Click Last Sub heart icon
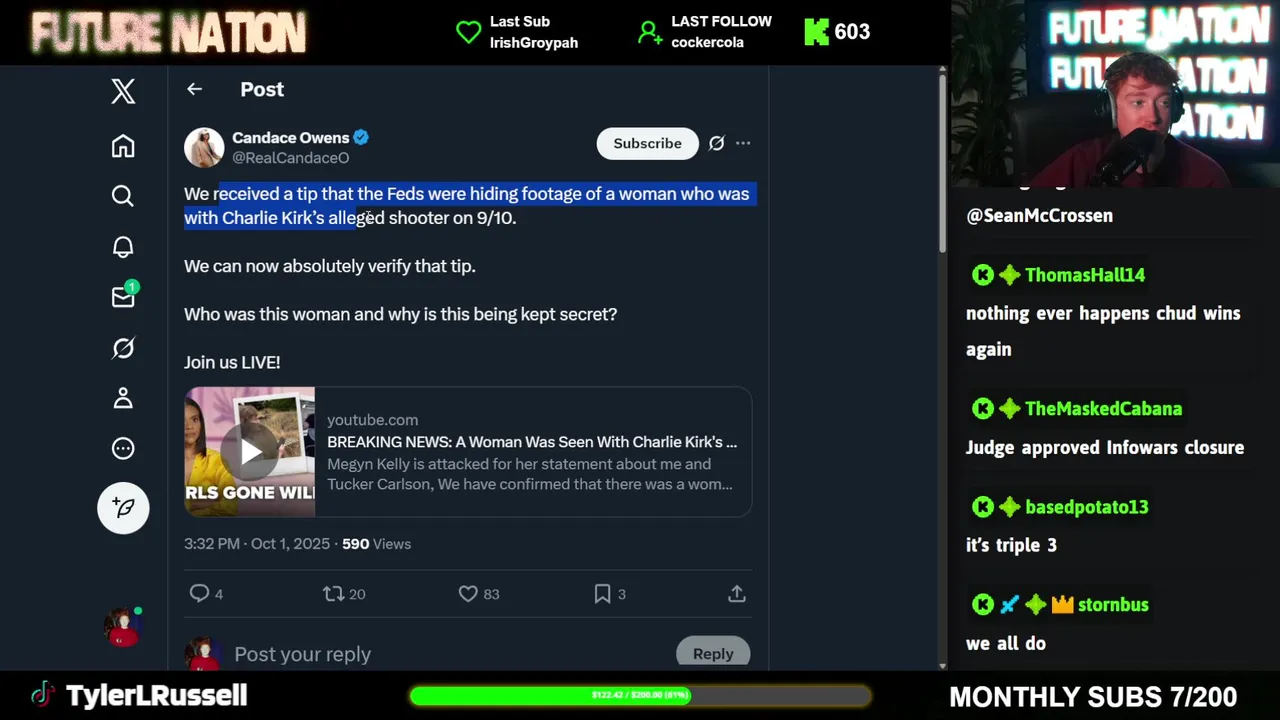This screenshot has width=1280, height=720. [x=468, y=32]
